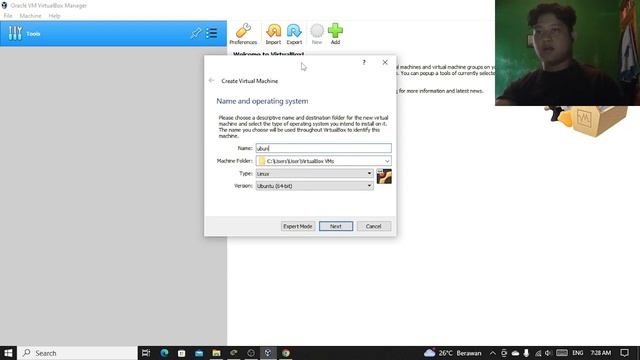Screen dimensions: 640x360
Task: Click into the Name text field
Action: (323, 148)
